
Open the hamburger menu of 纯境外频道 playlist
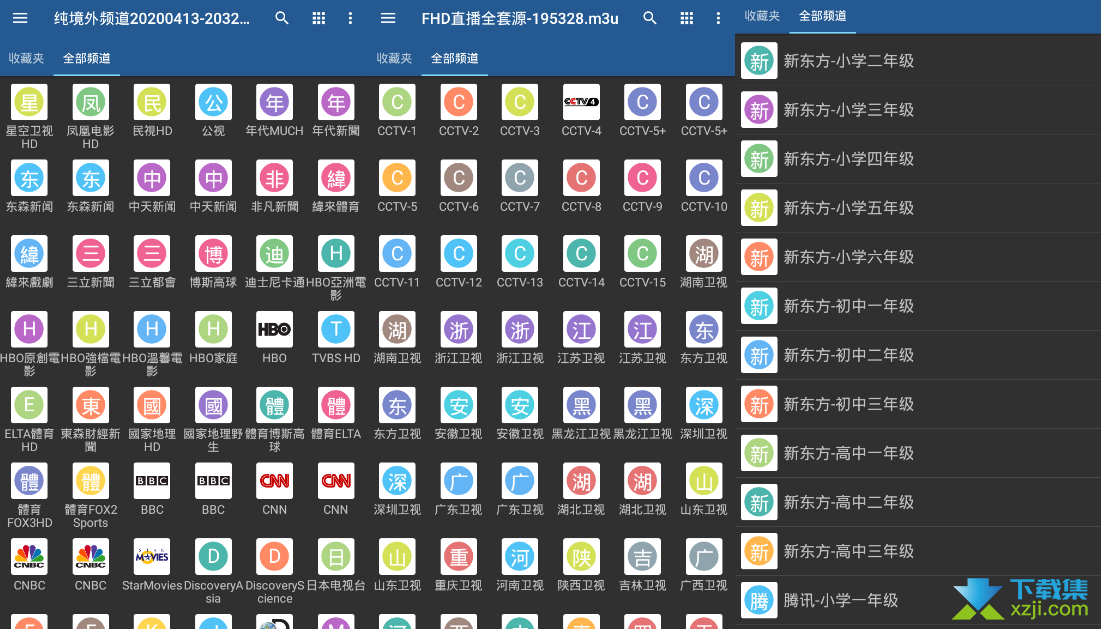20,18
